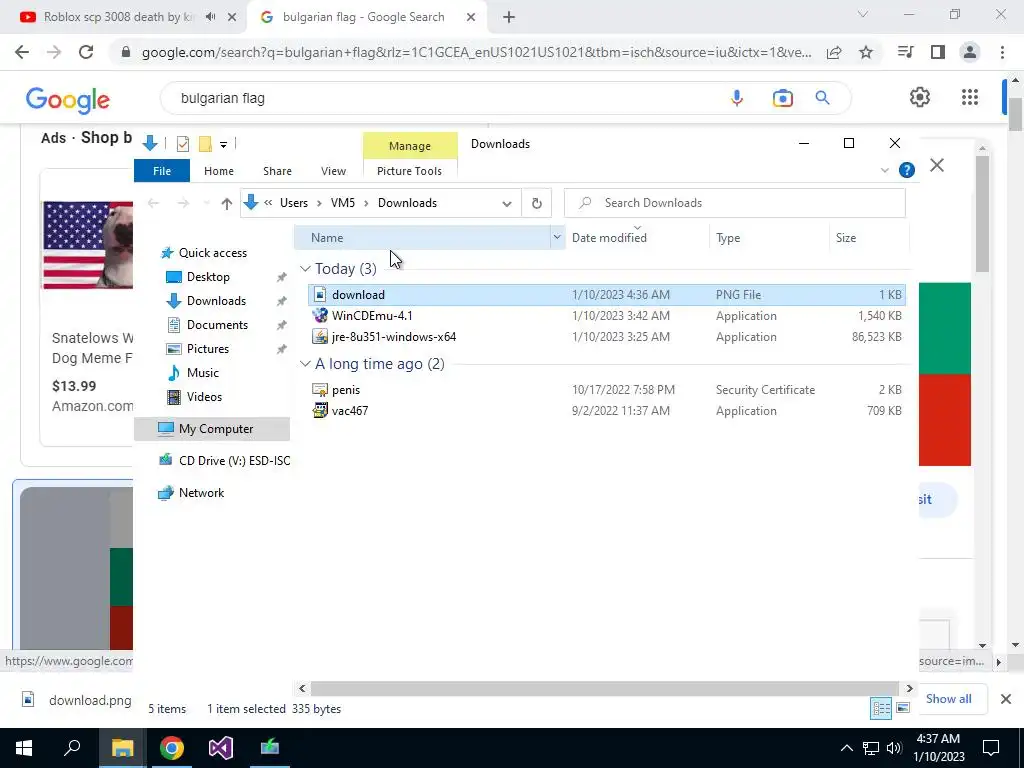Refresh the Downloads folder view
Screen dimensions: 1024x768
pos(536,203)
